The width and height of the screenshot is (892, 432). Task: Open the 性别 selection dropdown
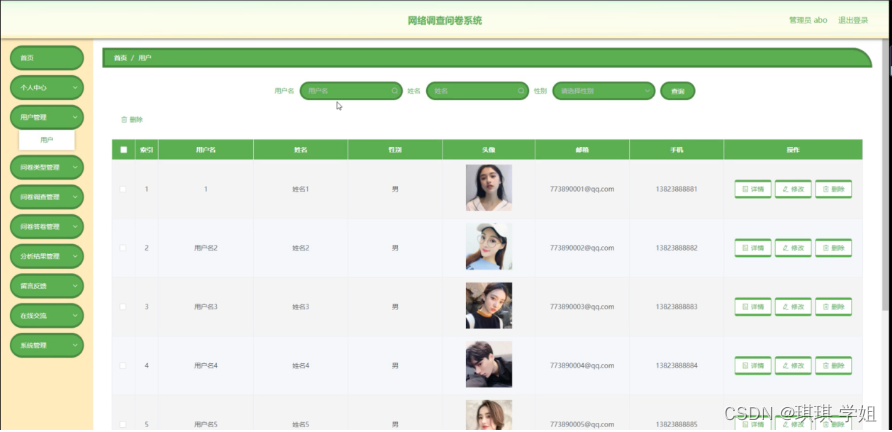click(604, 91)
